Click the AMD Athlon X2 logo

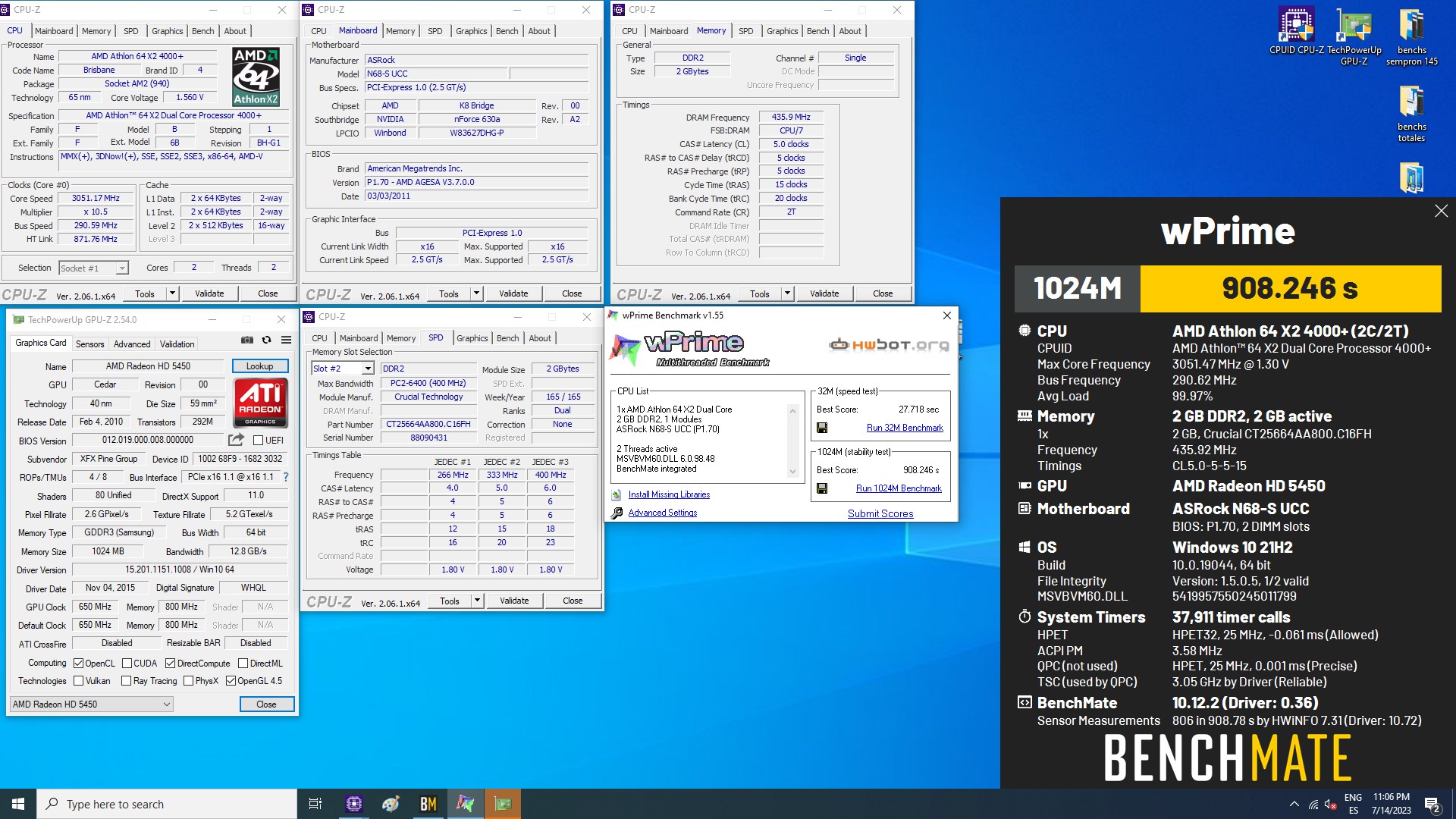(x=256, y=77)
